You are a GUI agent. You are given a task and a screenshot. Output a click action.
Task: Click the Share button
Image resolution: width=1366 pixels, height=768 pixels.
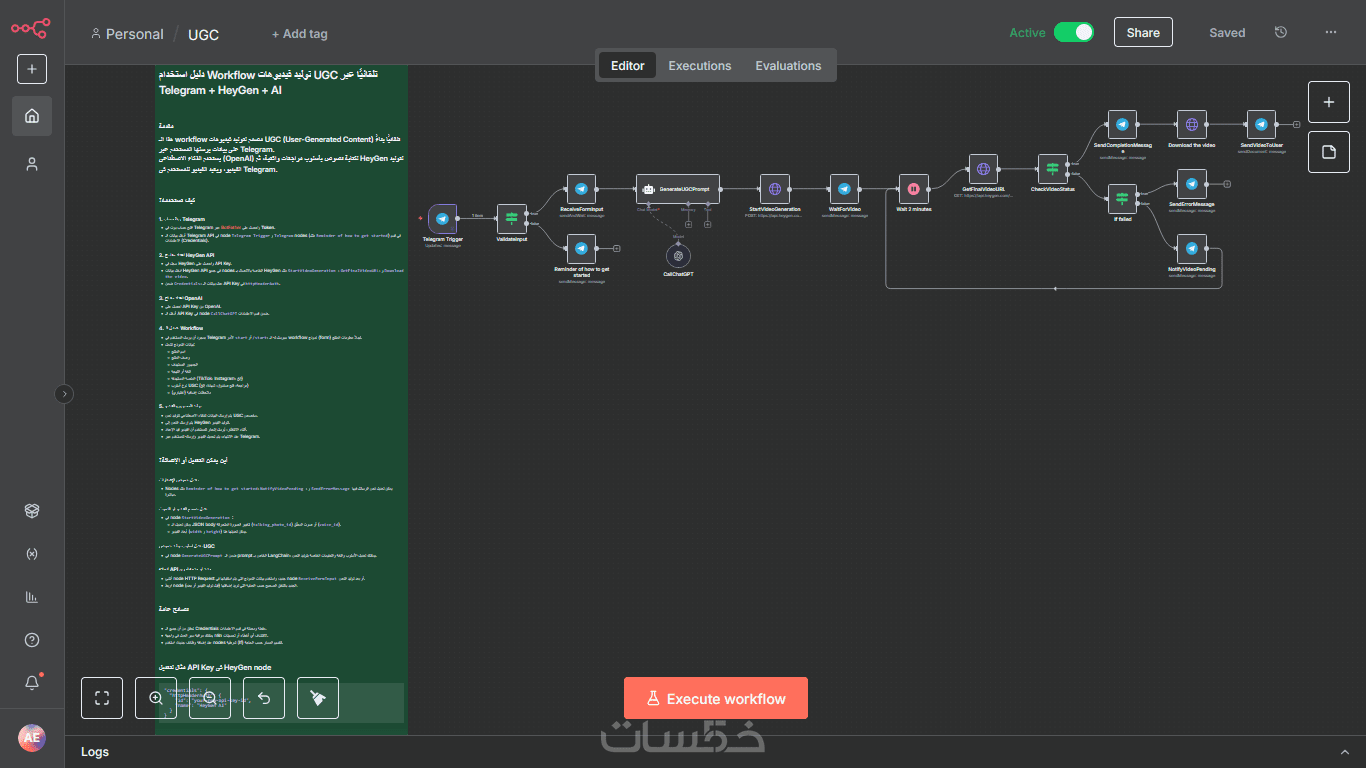(x=1143, y=33)
